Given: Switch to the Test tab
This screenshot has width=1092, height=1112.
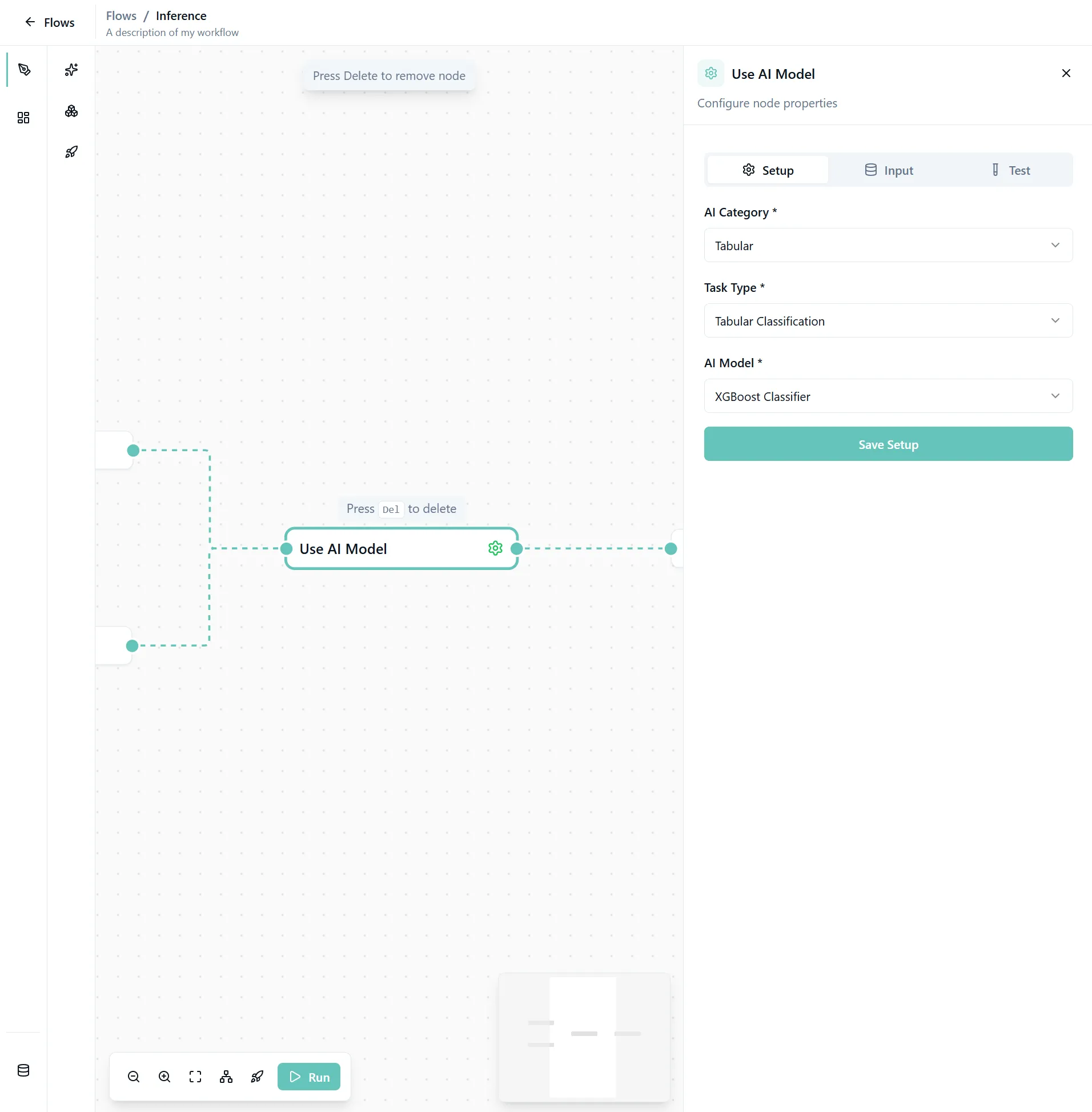Looking at the screenshot, I should 1010,170.
